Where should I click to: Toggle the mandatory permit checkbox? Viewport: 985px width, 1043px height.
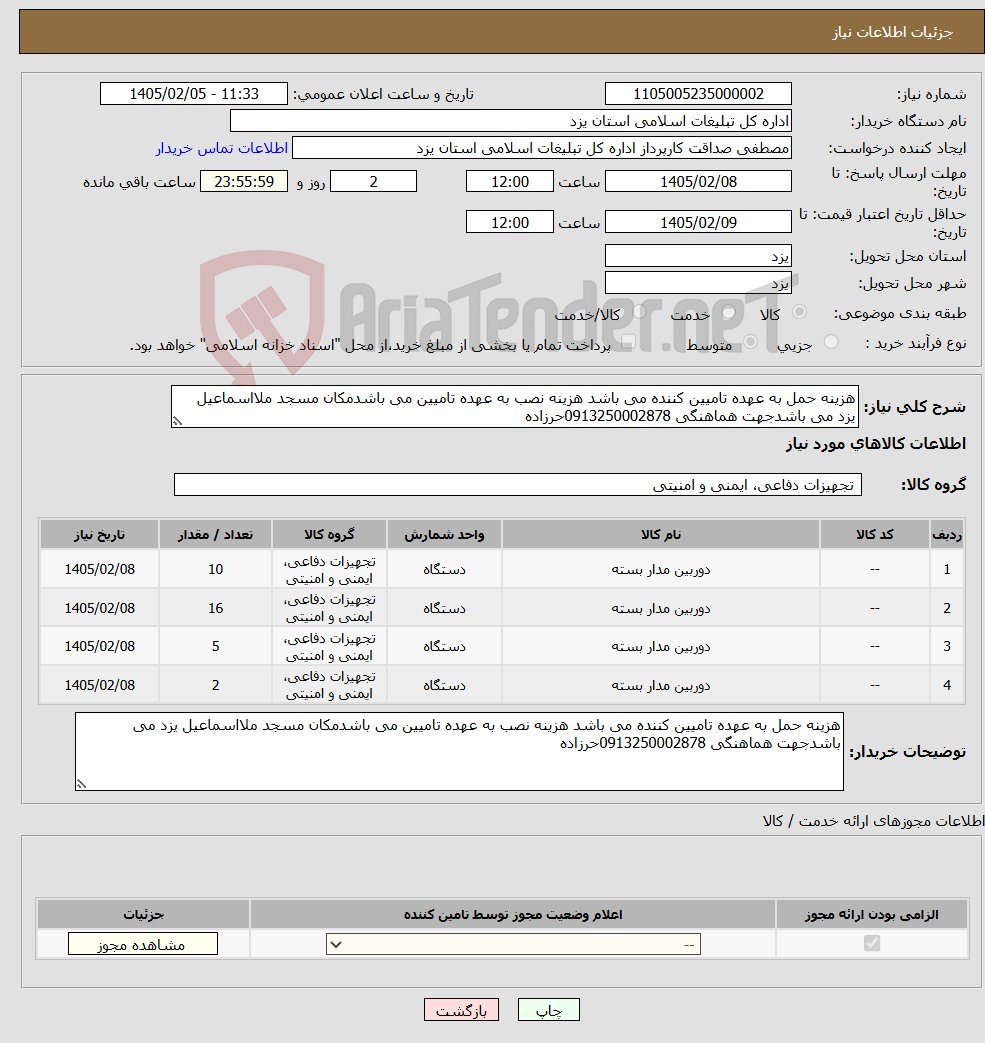point(871,943)
